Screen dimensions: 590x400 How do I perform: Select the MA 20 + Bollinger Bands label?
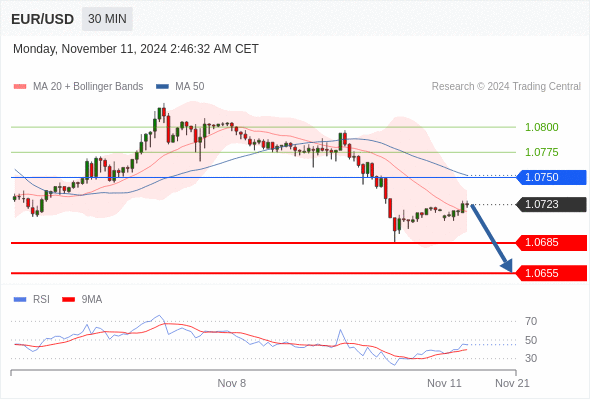[88, 87]
